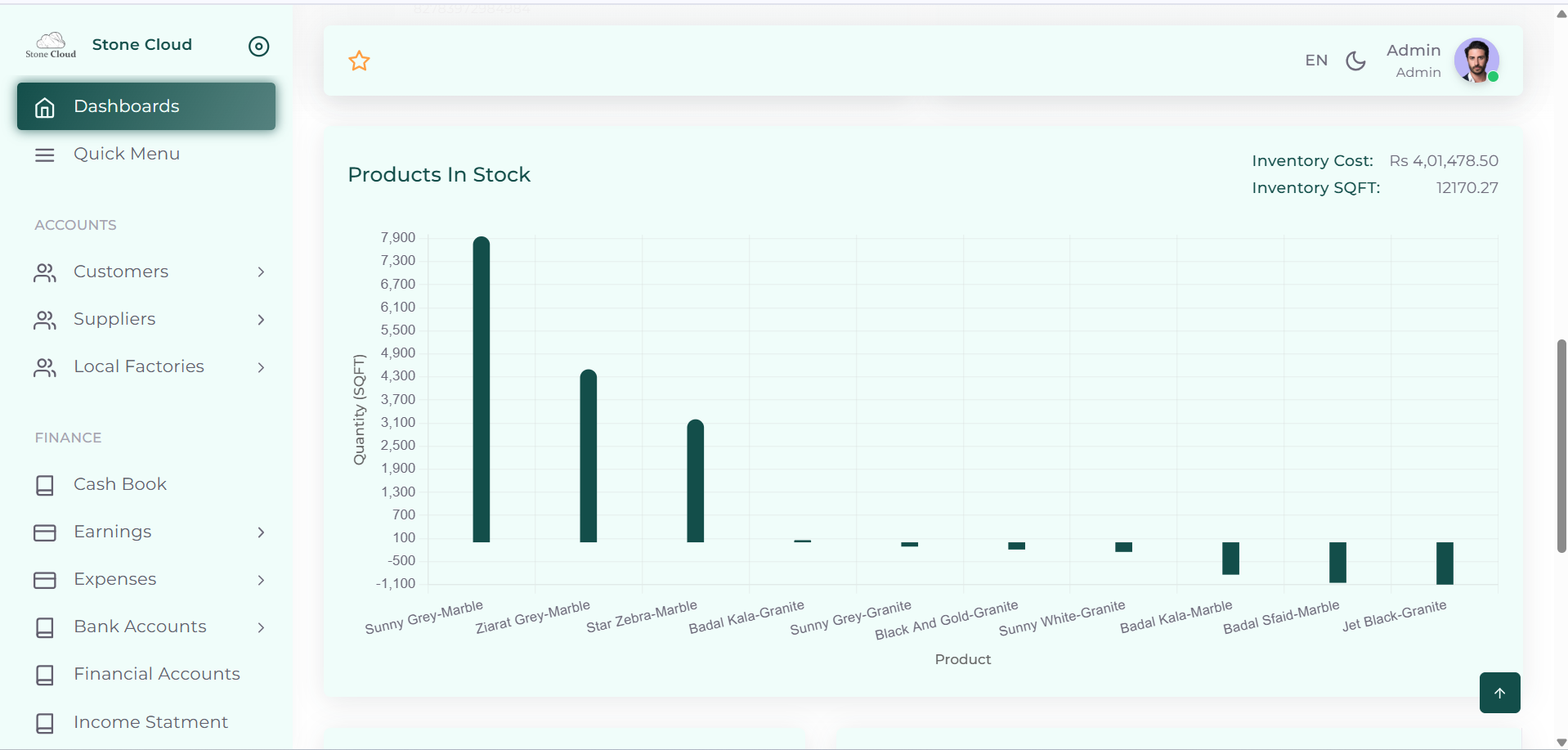
Task: Click the Income Statment book icon
Action: [45, 723]
